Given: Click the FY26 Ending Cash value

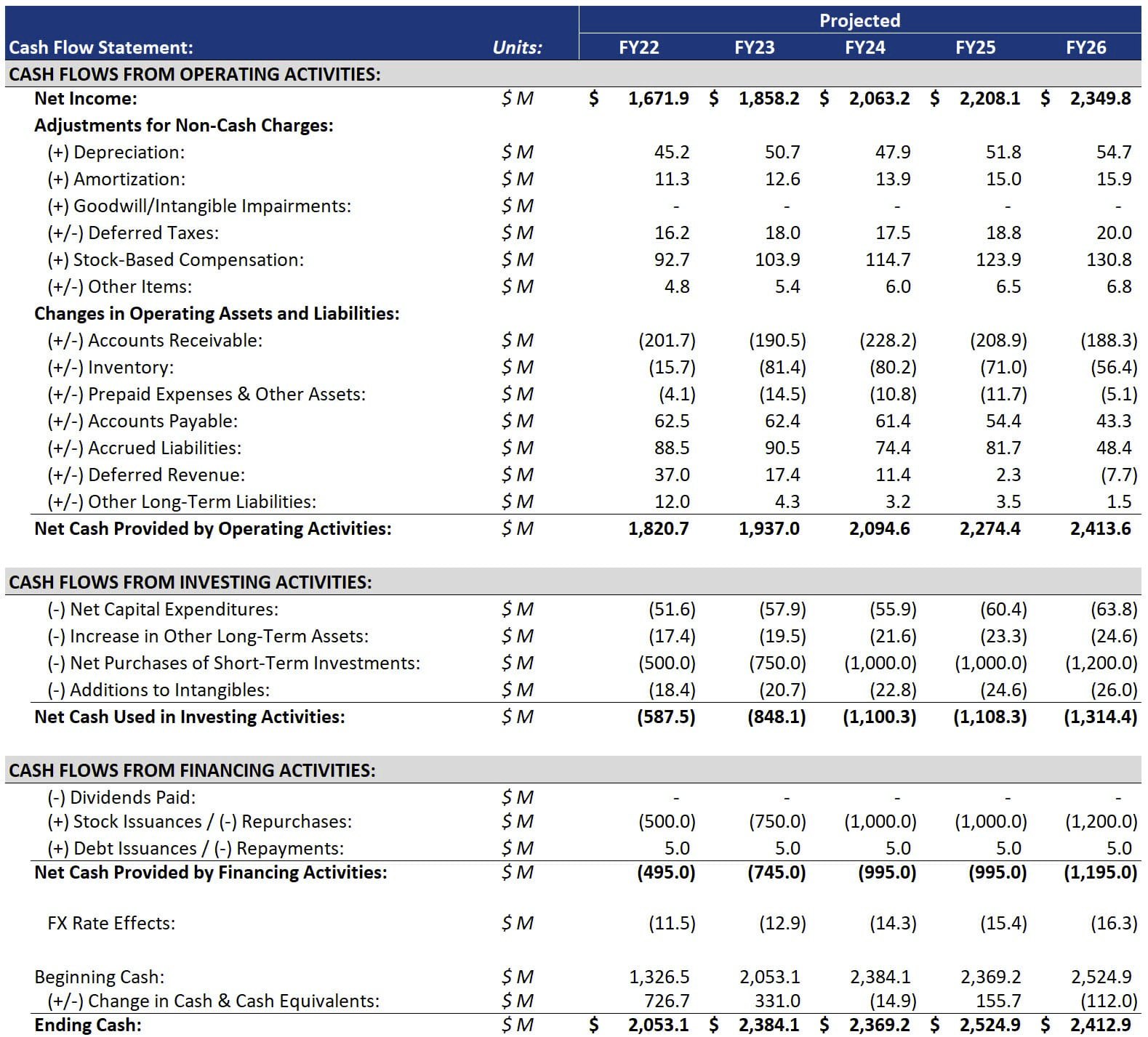Looking at the screenshot, I should (1099, 1025).
